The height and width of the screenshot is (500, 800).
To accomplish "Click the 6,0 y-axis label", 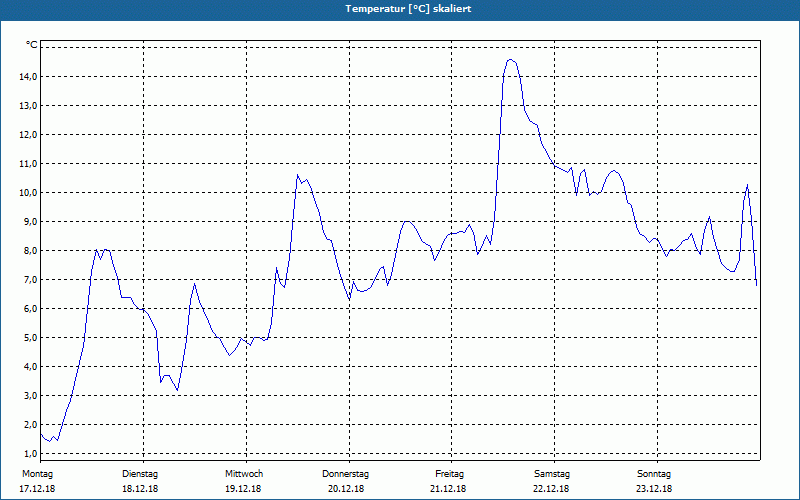I will click(30, 309).
